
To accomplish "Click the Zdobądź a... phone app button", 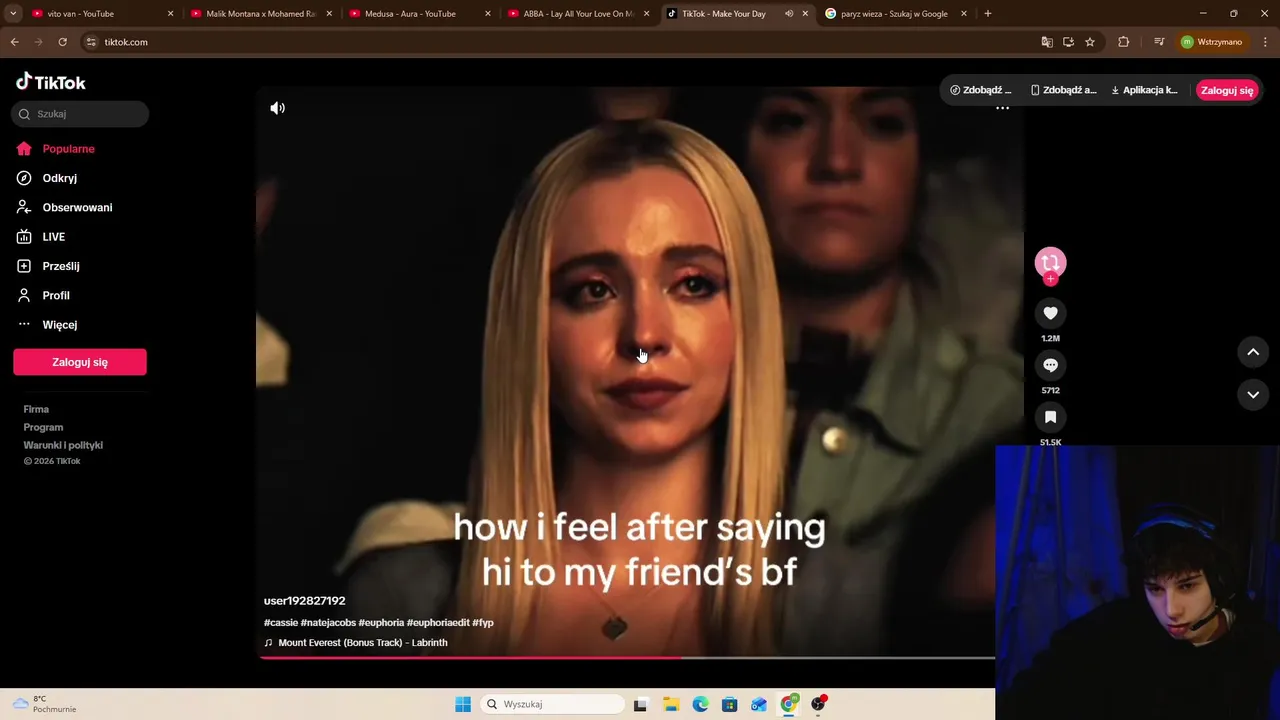I will click(x=1063, y=90).
